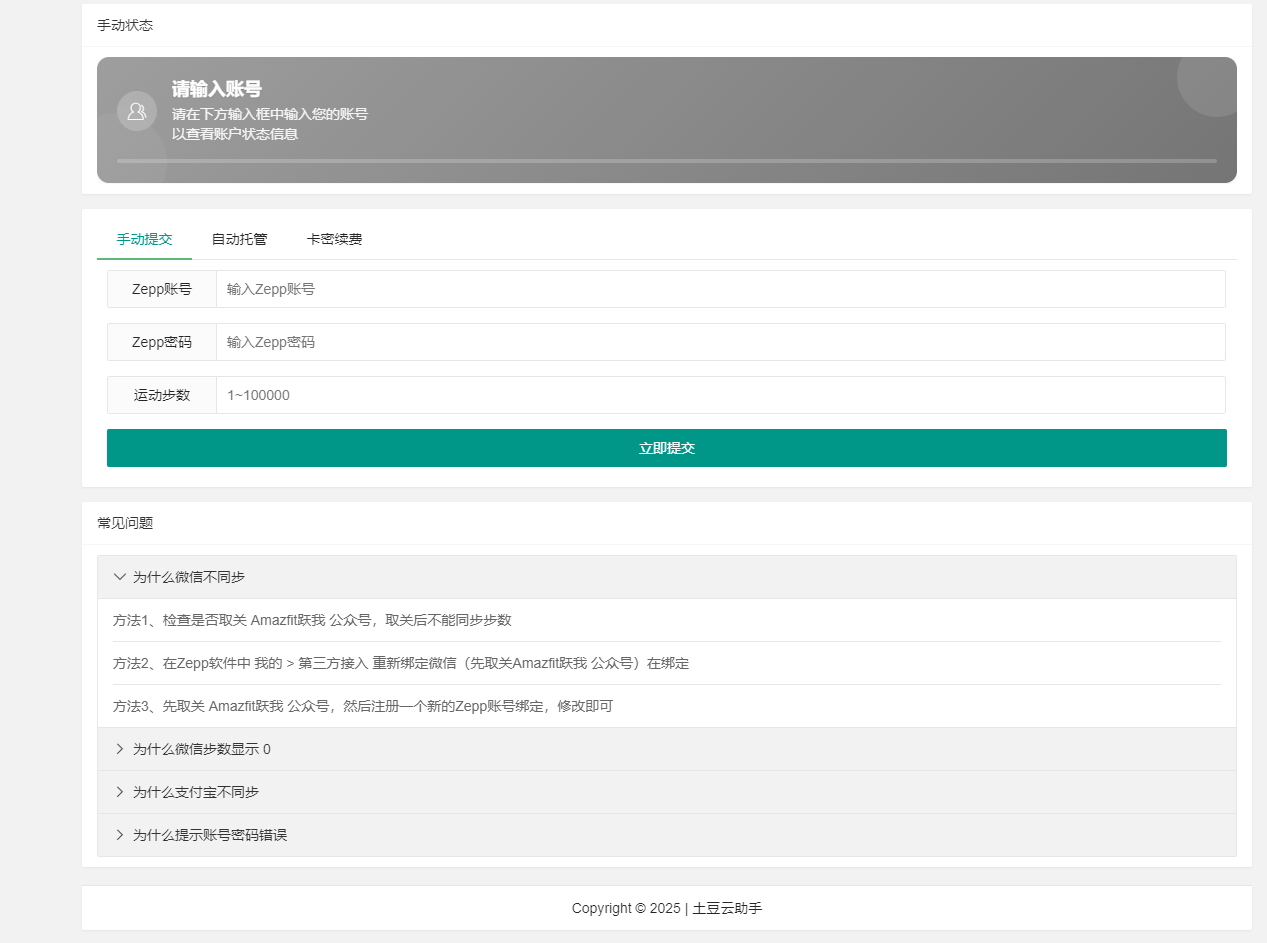The image size is (1267, 943).
Task: Switch to the 手动提交 tab
Action: 144,239
